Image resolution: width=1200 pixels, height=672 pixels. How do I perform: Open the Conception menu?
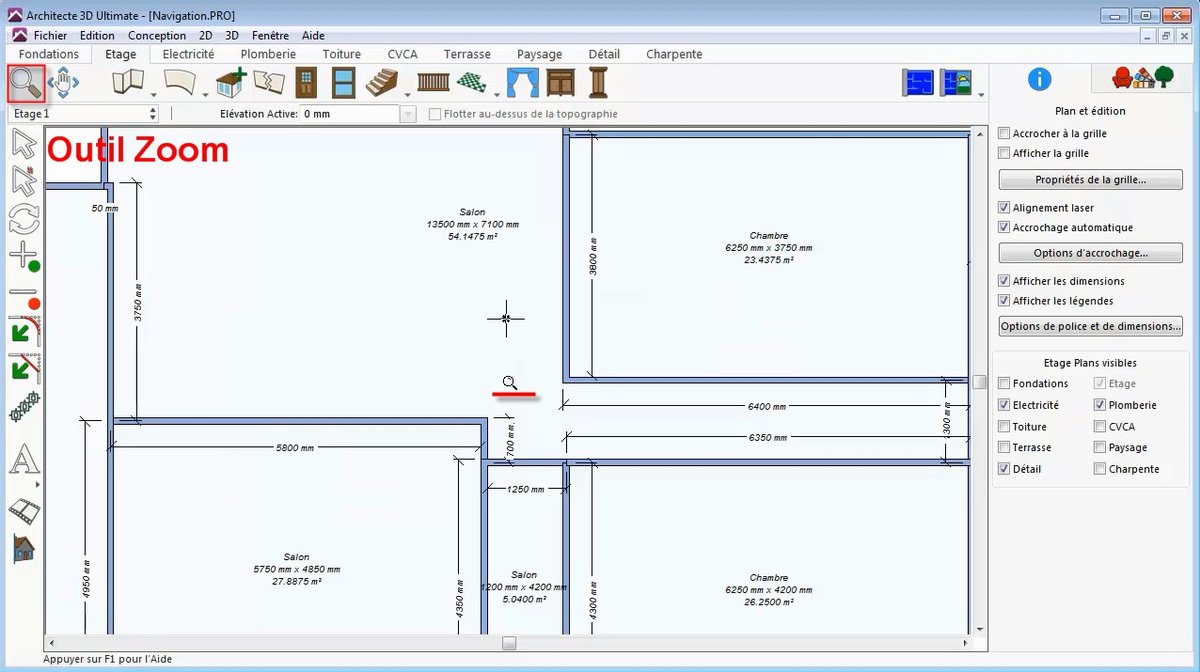tap(157, 35)
